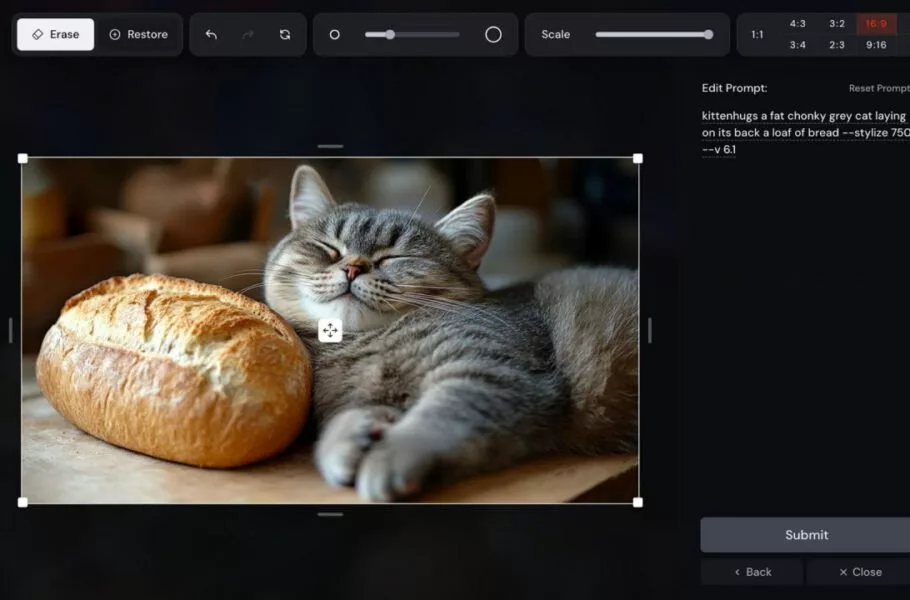
Task: Click the large brush size circle
Action: point(493,34)
